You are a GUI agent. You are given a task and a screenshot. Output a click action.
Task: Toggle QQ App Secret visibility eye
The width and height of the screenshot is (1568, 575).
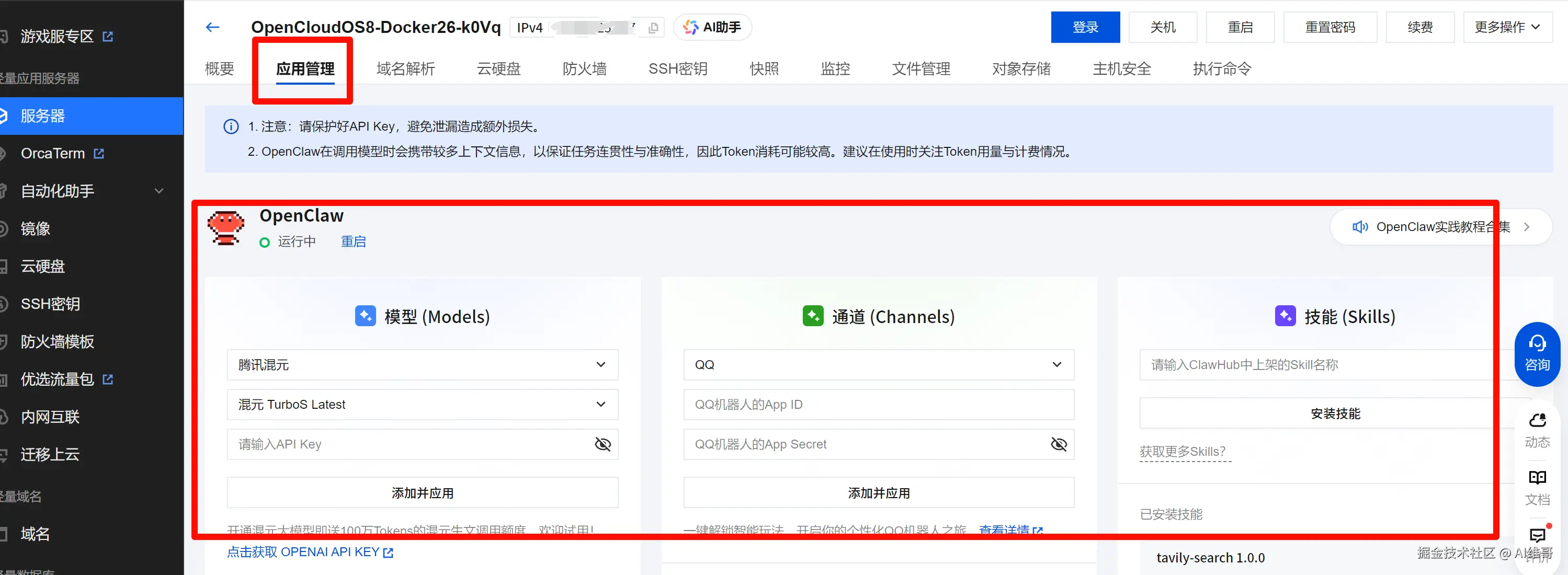click(1059, 444)
